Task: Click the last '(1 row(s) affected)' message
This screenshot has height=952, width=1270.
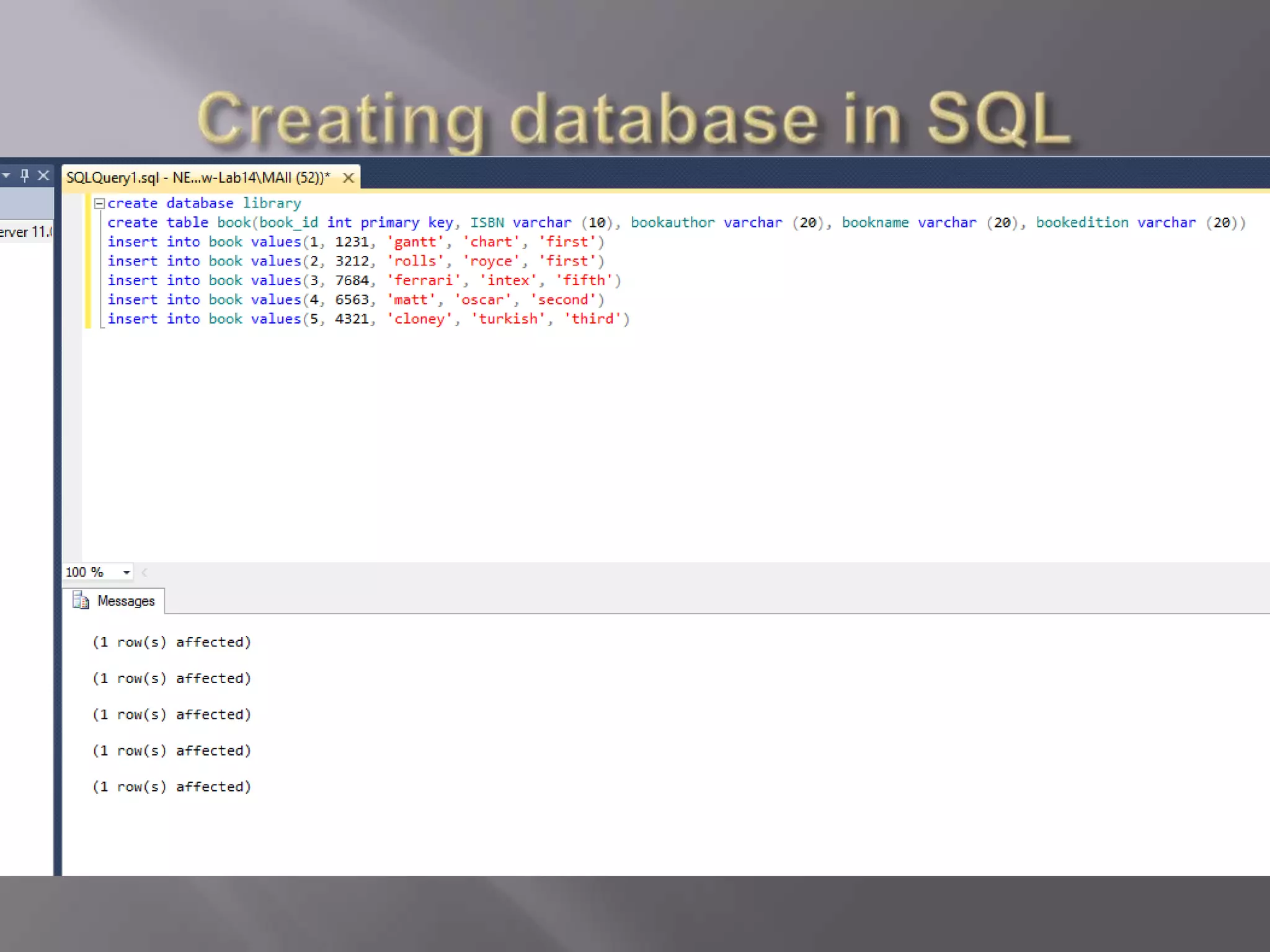Action: click(172, 787)
